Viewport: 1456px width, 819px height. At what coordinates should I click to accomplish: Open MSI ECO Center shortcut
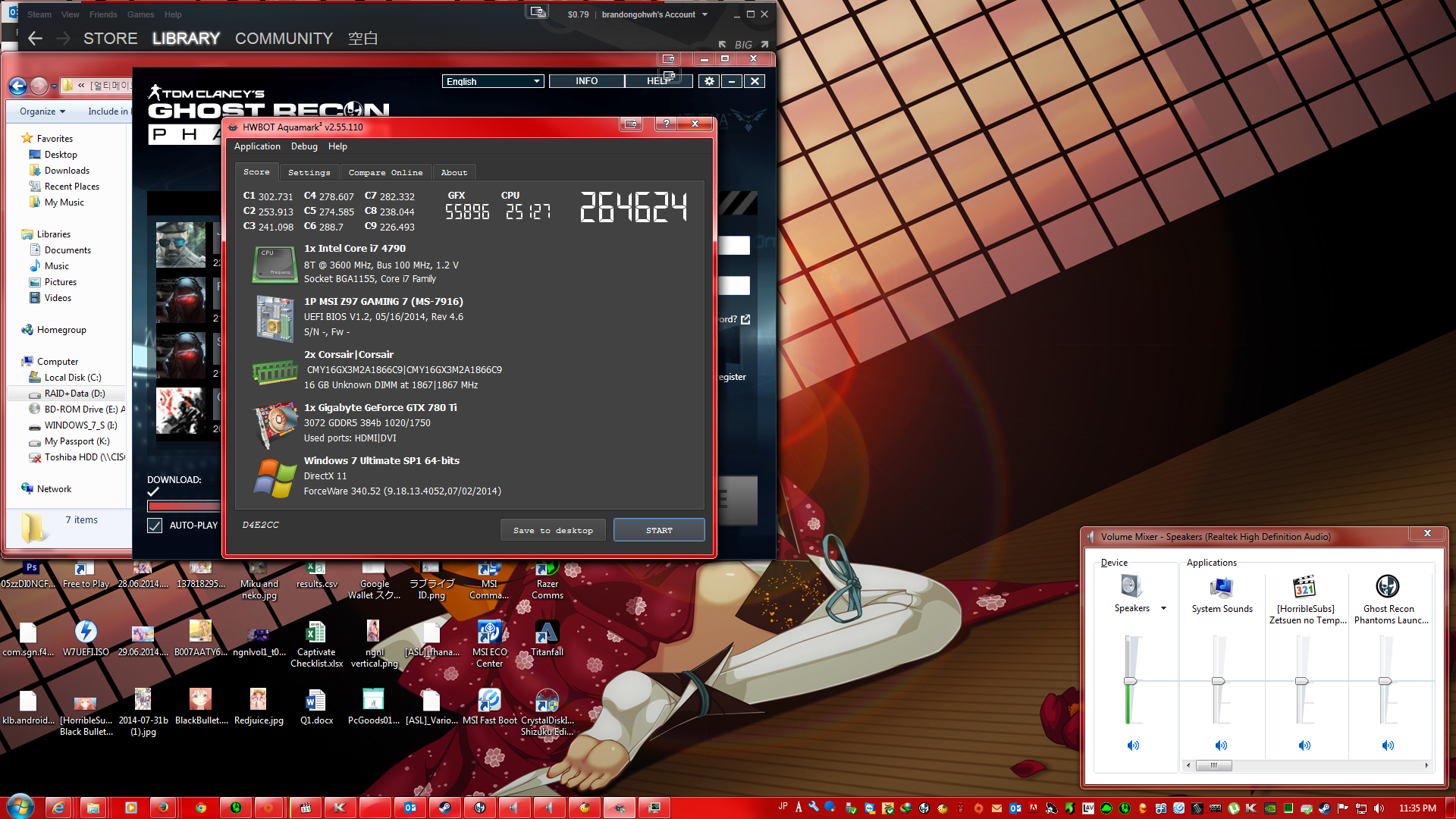(489, 644)
